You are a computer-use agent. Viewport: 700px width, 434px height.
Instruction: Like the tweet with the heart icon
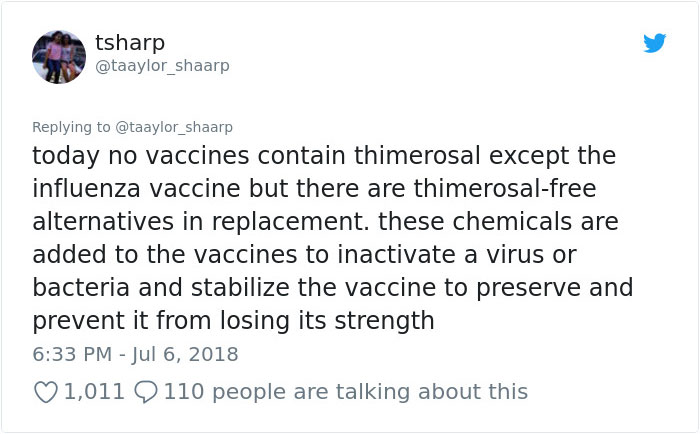point(46,391)
